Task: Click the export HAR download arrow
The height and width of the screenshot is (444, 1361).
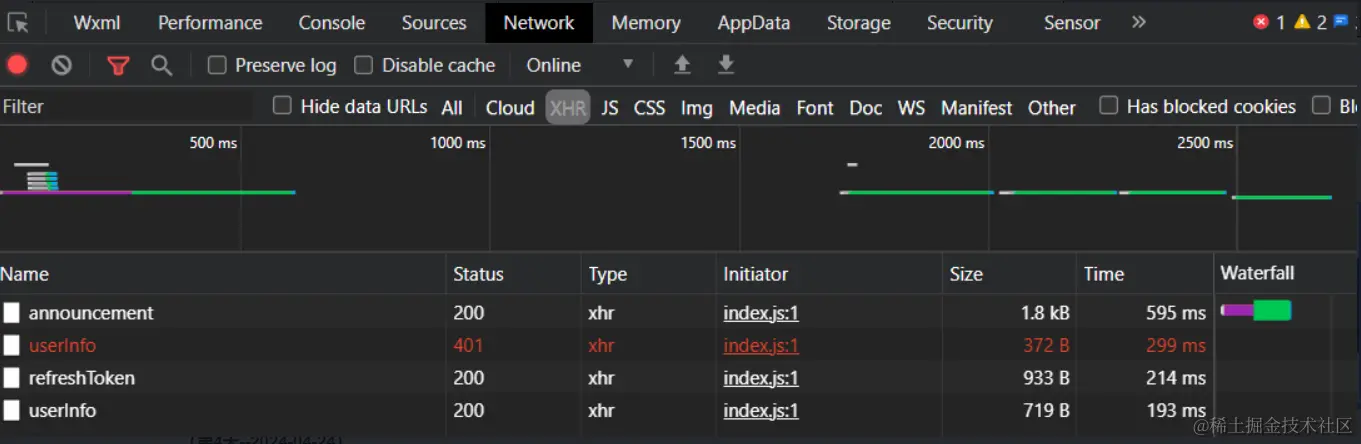Action: click(x=726, y=65)
